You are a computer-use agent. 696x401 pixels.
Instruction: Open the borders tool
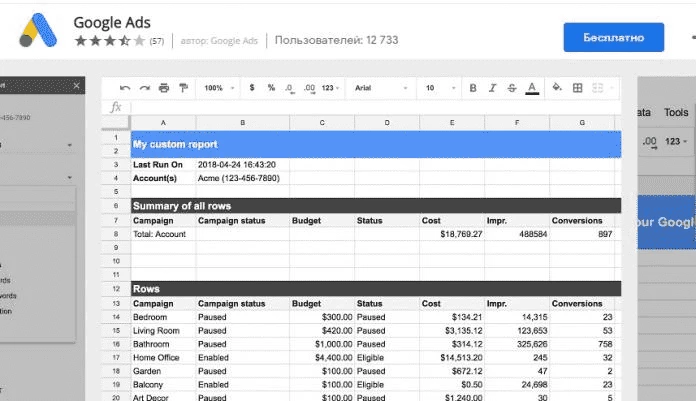click(x=577, y=88)
